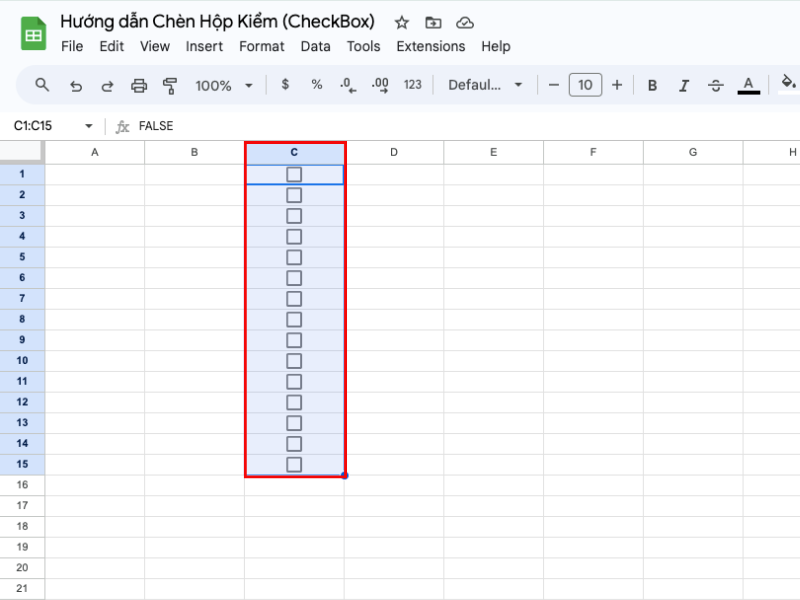800x600 pixels.
Task: Open the name box dropdown arrow
Action: pyautogui.click(x=89, y=126)
